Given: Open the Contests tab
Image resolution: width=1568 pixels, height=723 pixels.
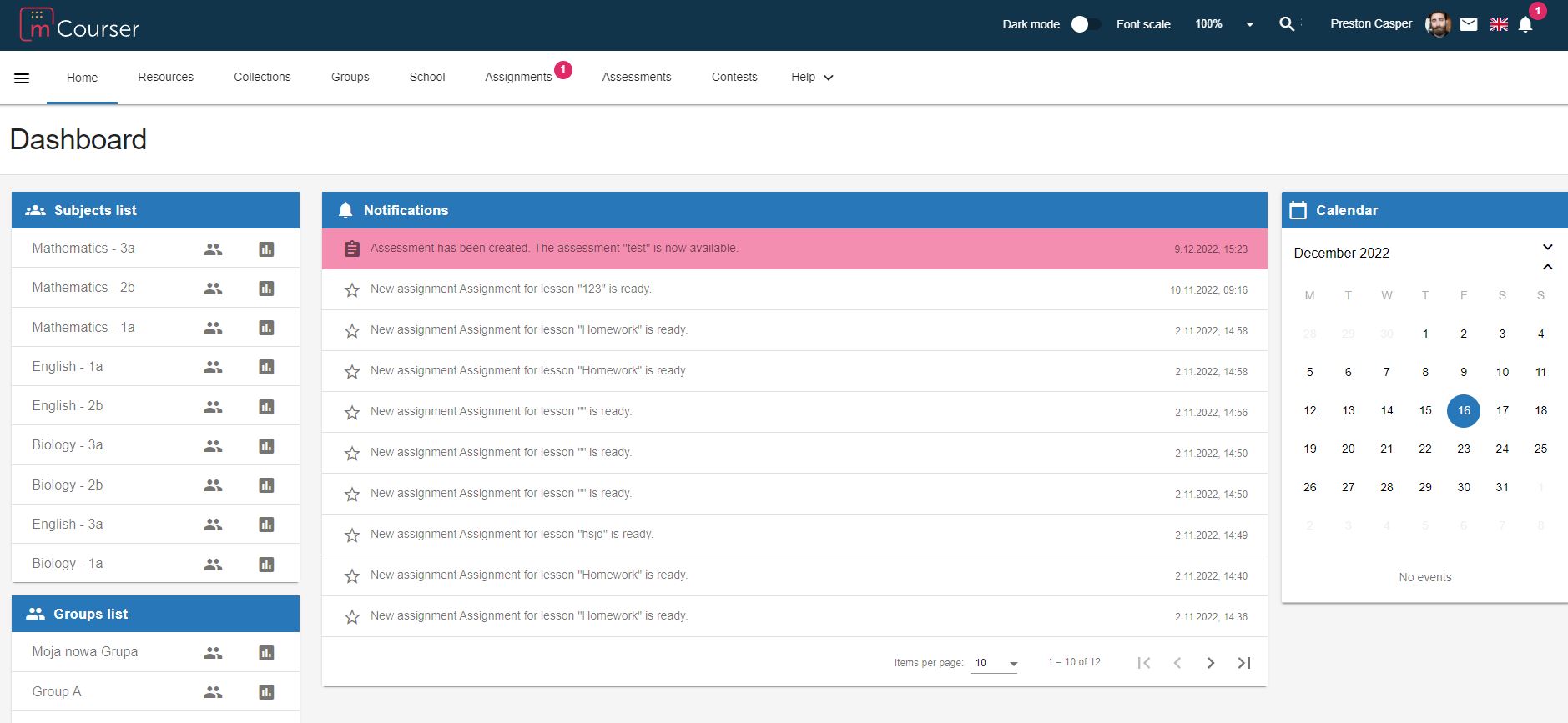Looking at the screenshot, I should [734, 77].
